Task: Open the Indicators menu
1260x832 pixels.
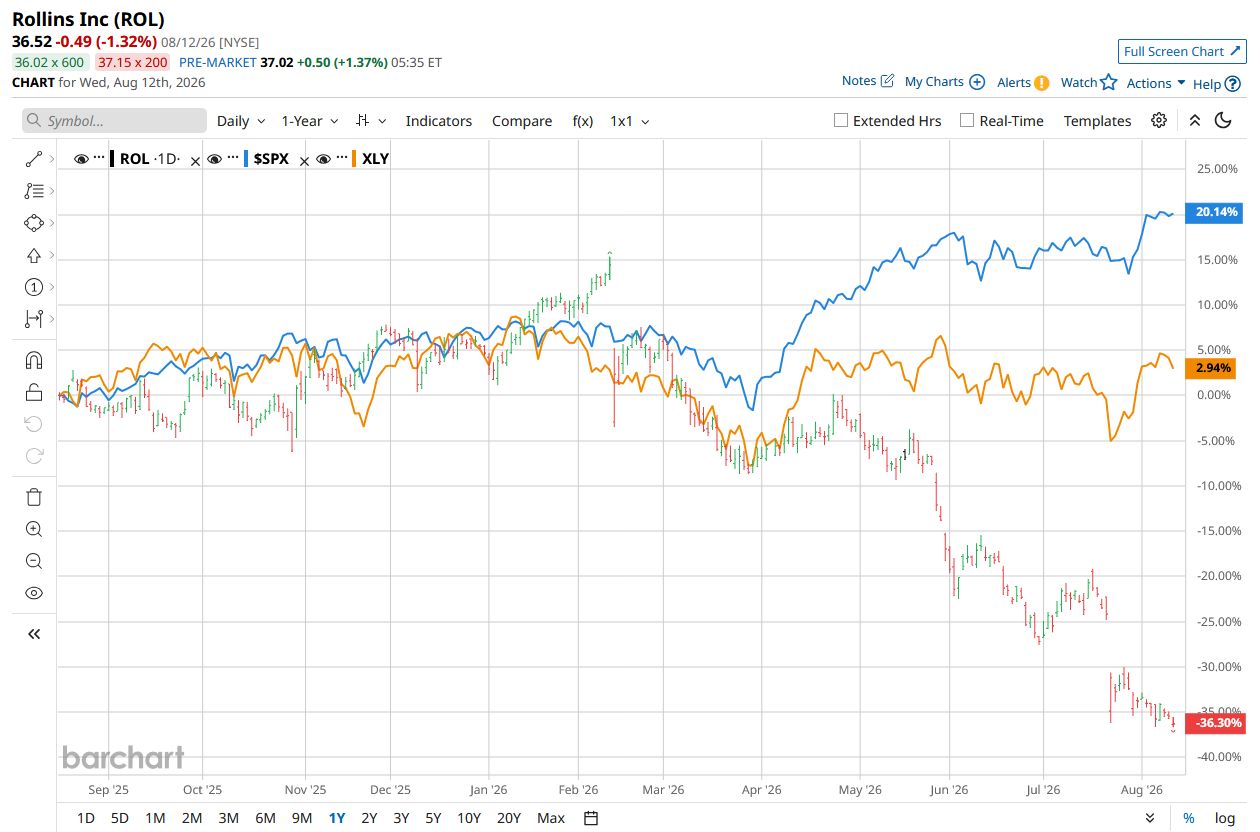Action: [439, 120]
